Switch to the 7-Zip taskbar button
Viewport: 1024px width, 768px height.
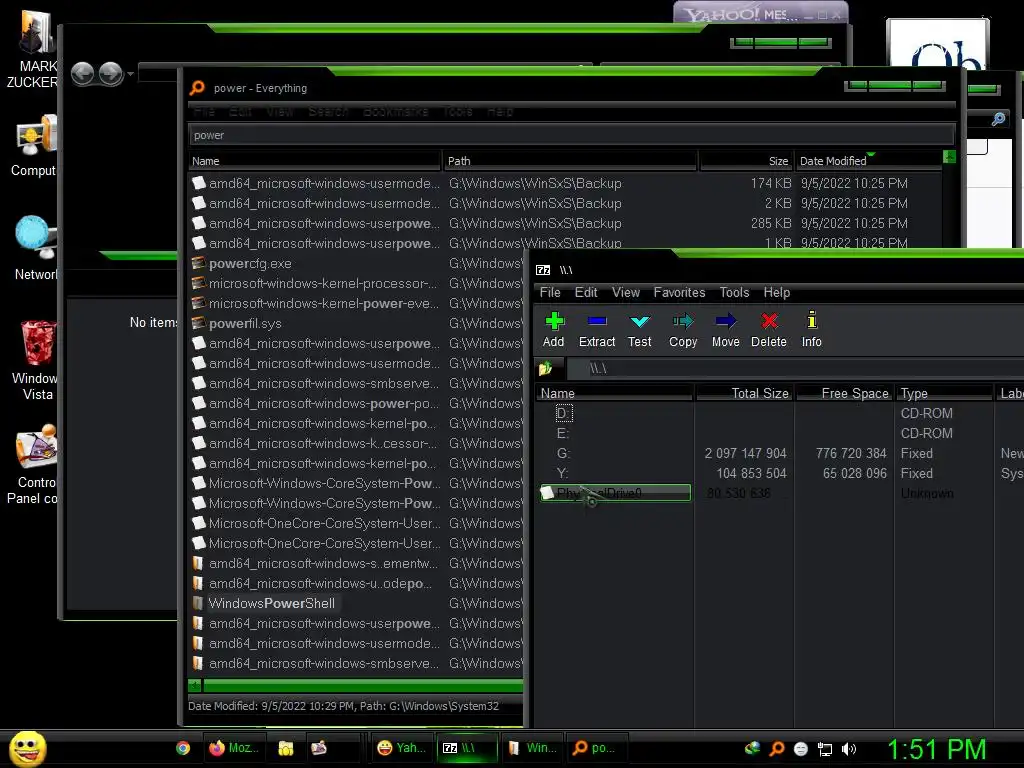coord(466,748)
